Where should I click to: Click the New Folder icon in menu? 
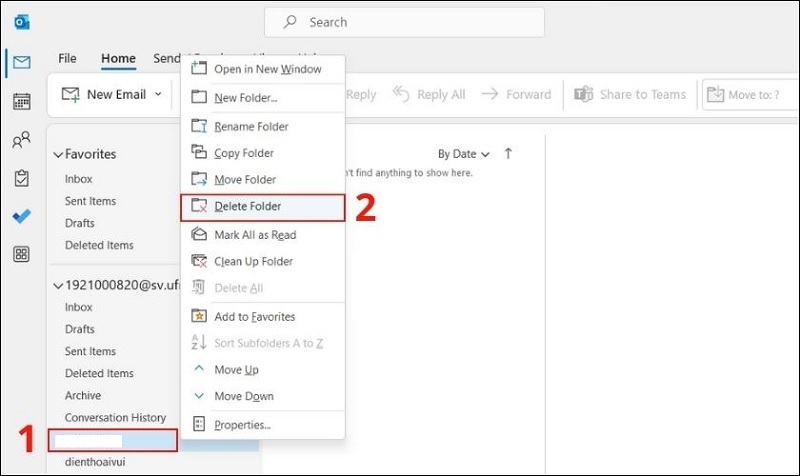(x=198, y=97)
